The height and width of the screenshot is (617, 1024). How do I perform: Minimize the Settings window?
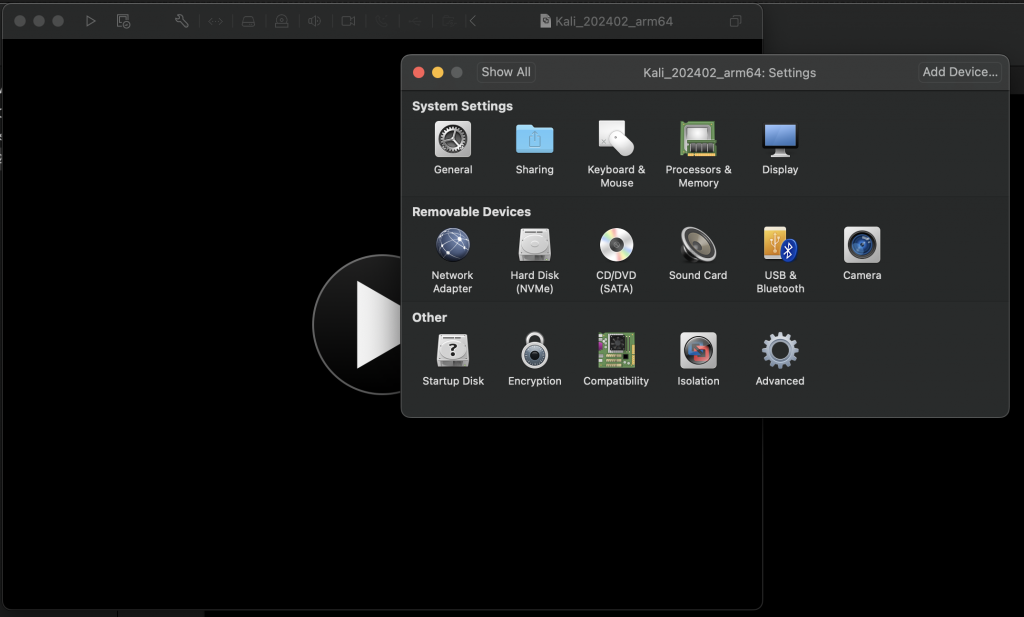(x=438, y=72)
